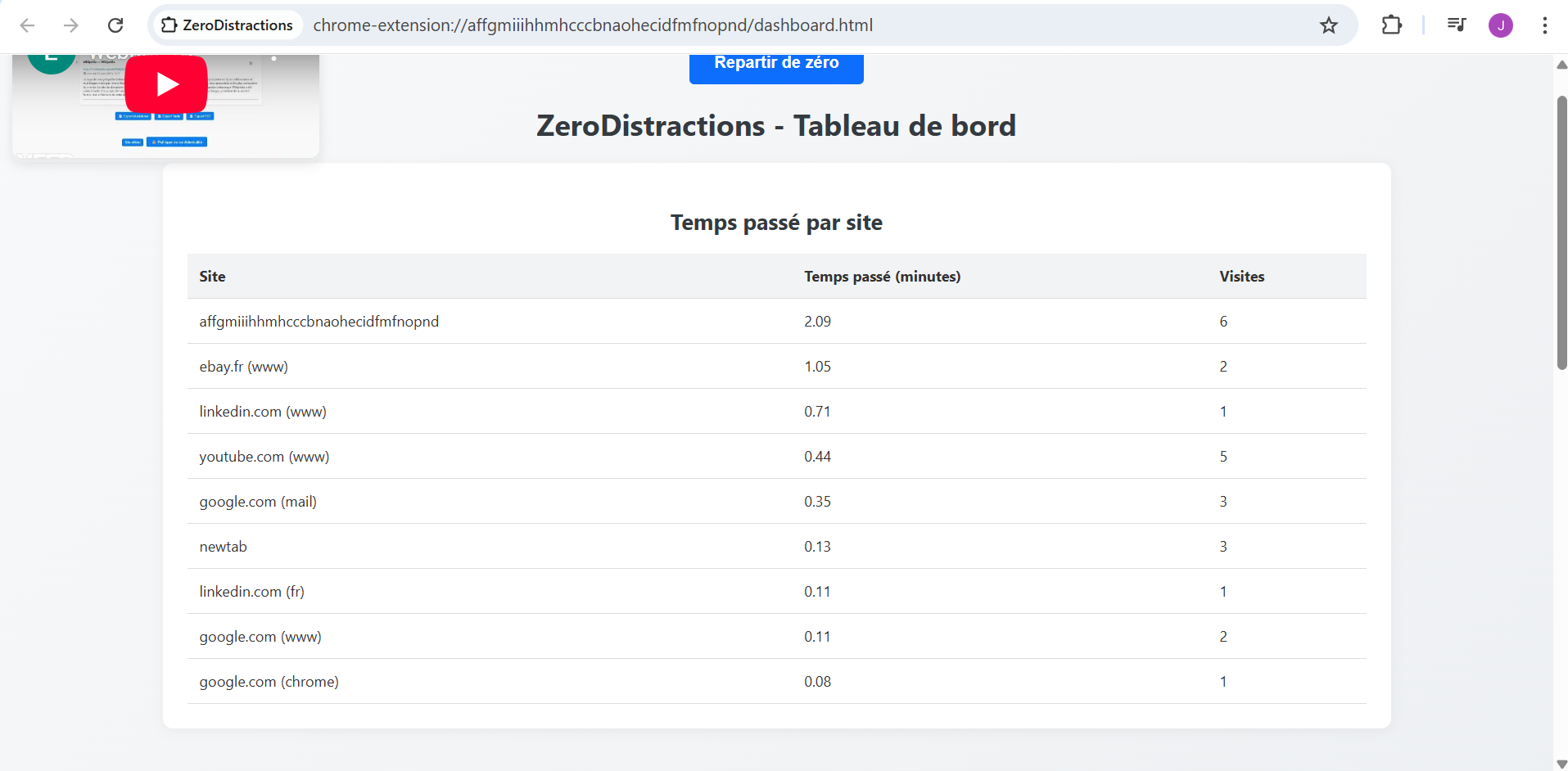This screenshot has height=771, width=1568.
Task: Select the ebay.fr (www) row
Action: [776, 366]
